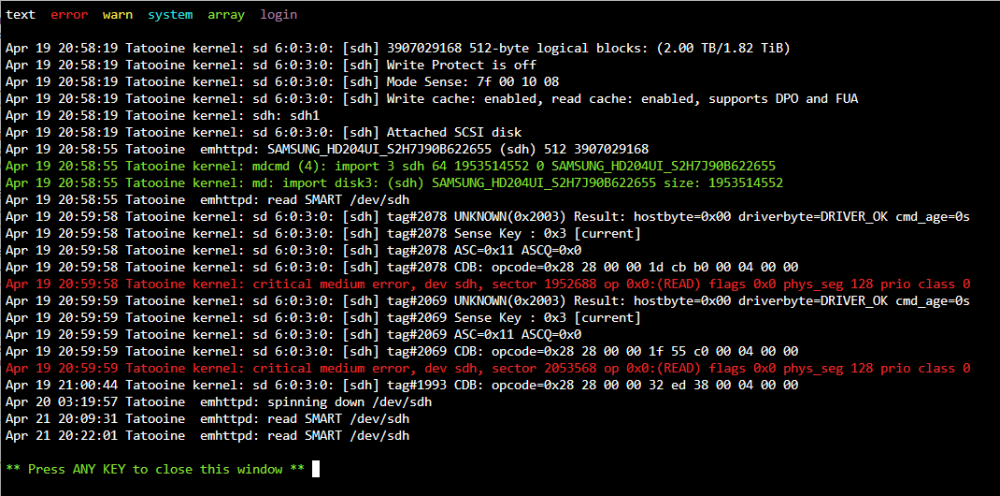Select the tag#2069 "ASC=0x11 ASCQ=0x0" line

[x=293, y=335]
